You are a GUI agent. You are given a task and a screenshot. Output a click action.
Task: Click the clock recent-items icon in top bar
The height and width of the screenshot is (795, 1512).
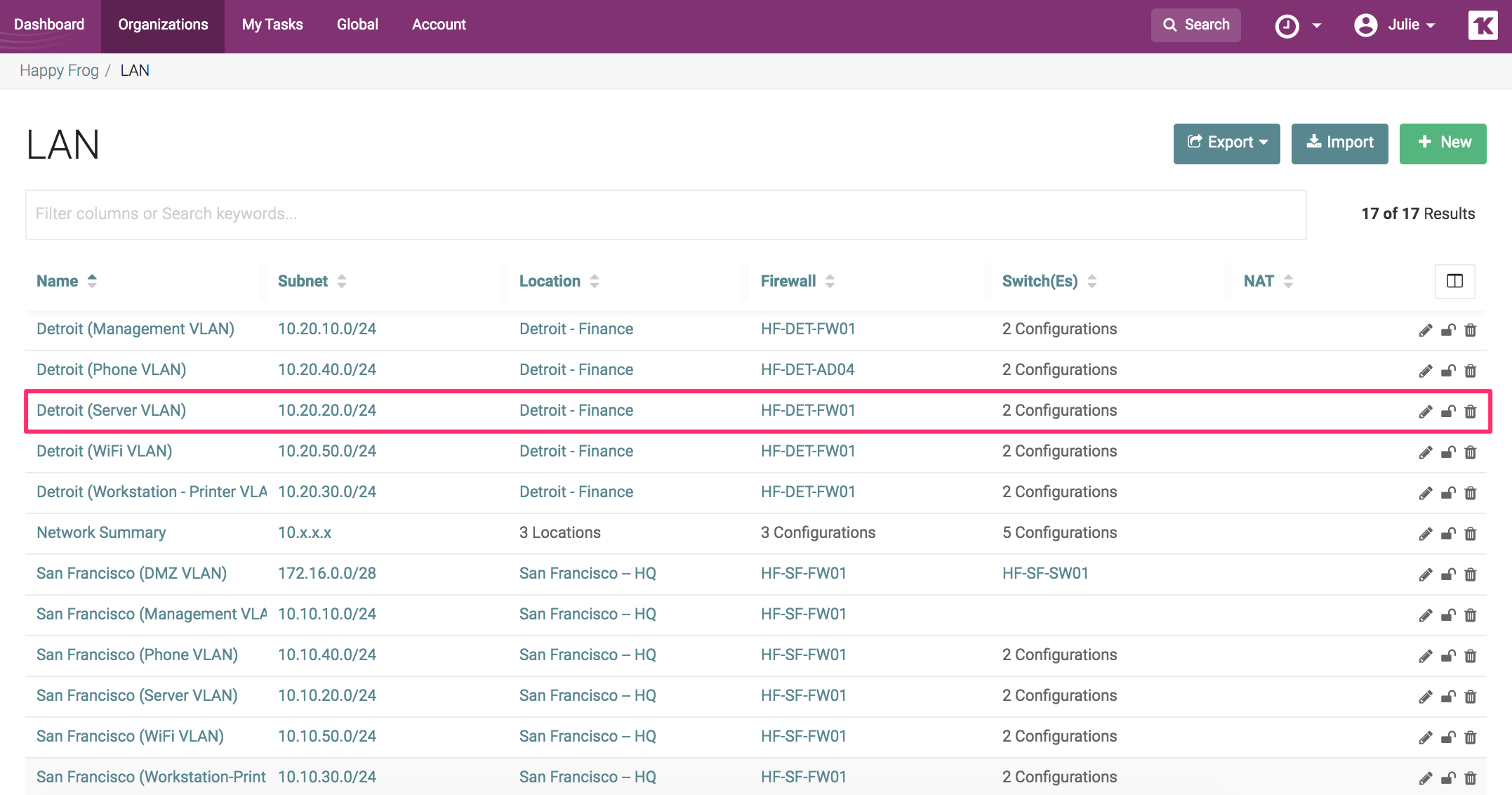1287,26
